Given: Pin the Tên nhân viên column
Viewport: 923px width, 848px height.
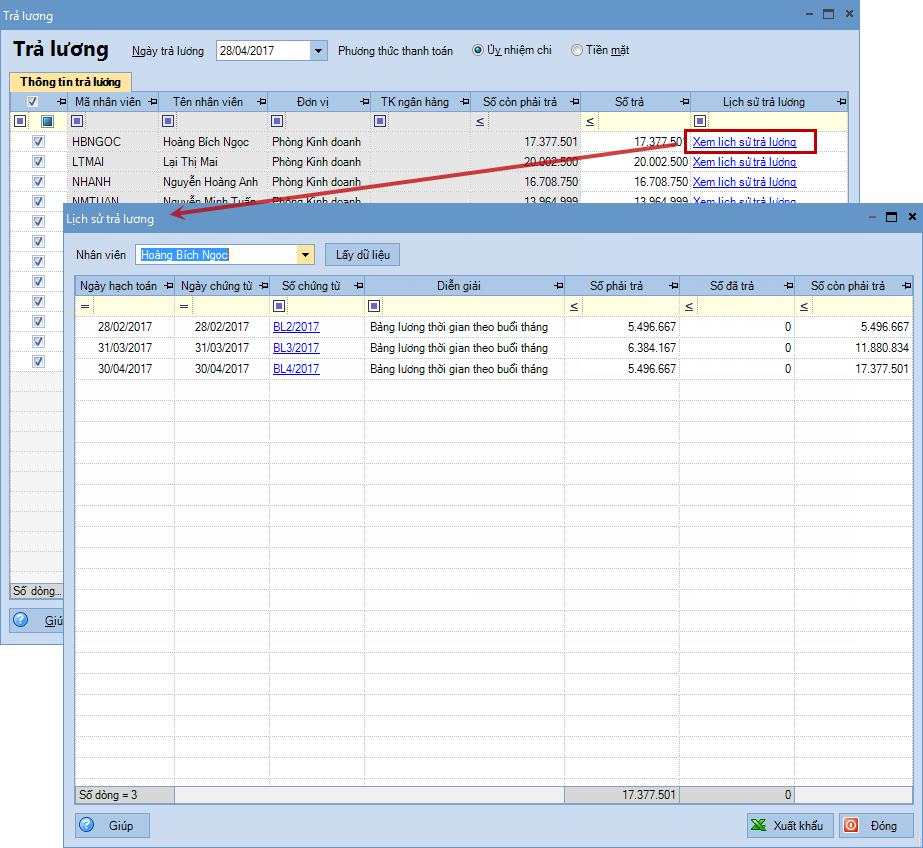Looking at the screenshot, I should [x=262, y=102].
